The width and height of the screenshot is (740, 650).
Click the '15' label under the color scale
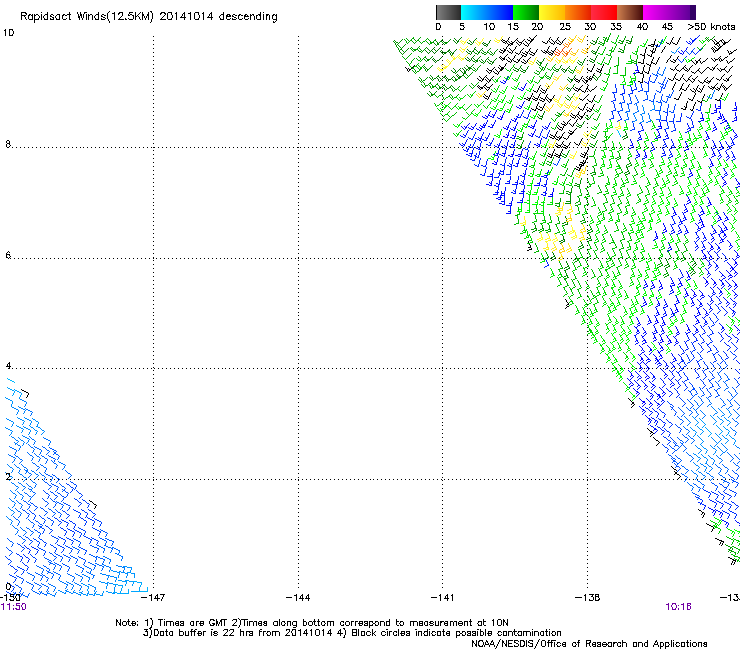click(x=513, y=27)
